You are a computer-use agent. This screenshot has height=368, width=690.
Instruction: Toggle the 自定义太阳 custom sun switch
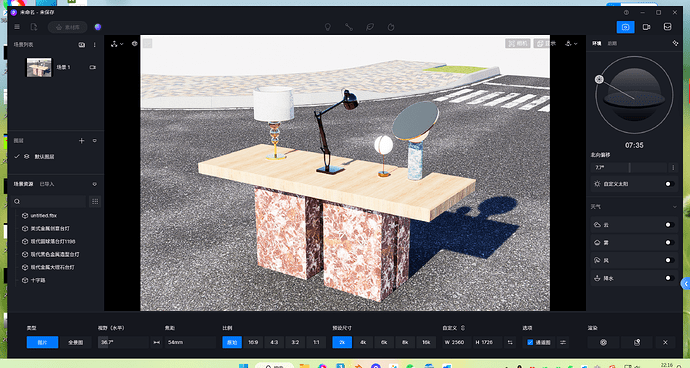[x=669, y=184]
